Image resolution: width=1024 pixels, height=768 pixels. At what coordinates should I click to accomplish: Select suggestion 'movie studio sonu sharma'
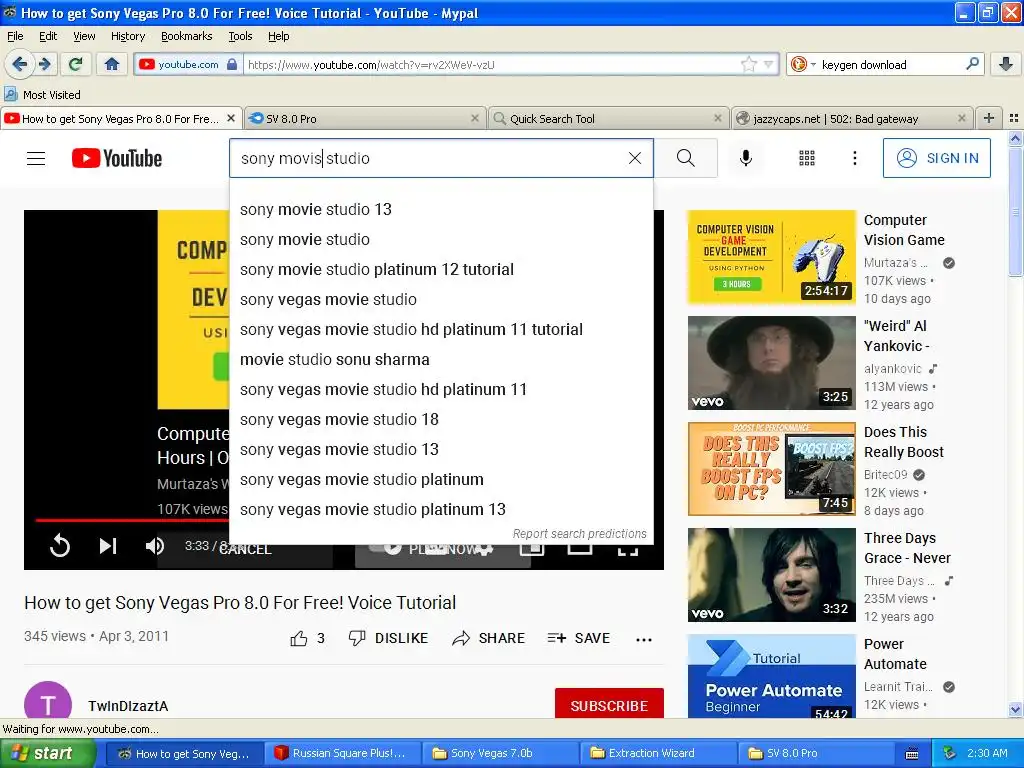441,360
